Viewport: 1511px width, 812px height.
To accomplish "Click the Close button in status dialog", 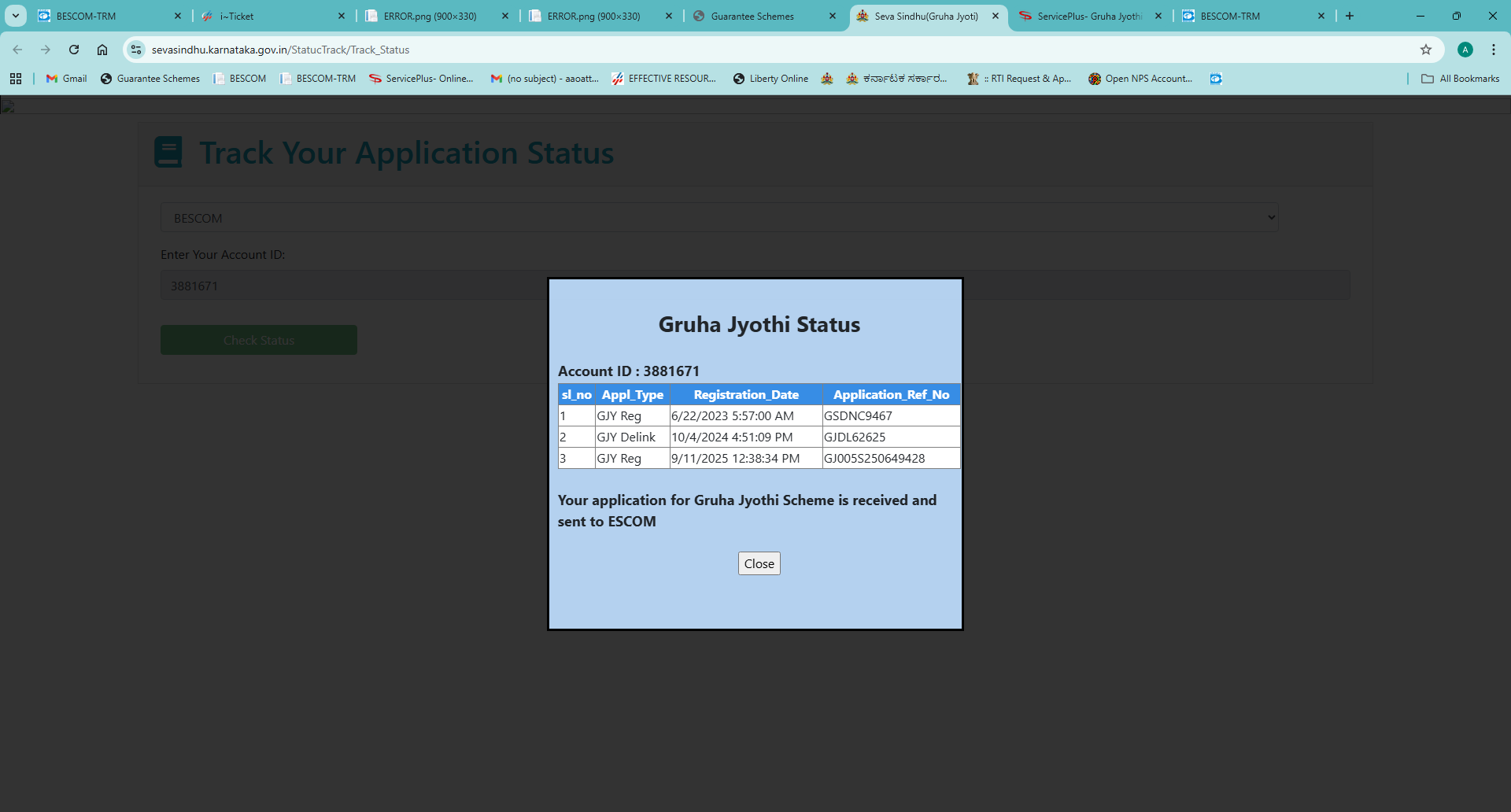I will [x=759, y=563].
